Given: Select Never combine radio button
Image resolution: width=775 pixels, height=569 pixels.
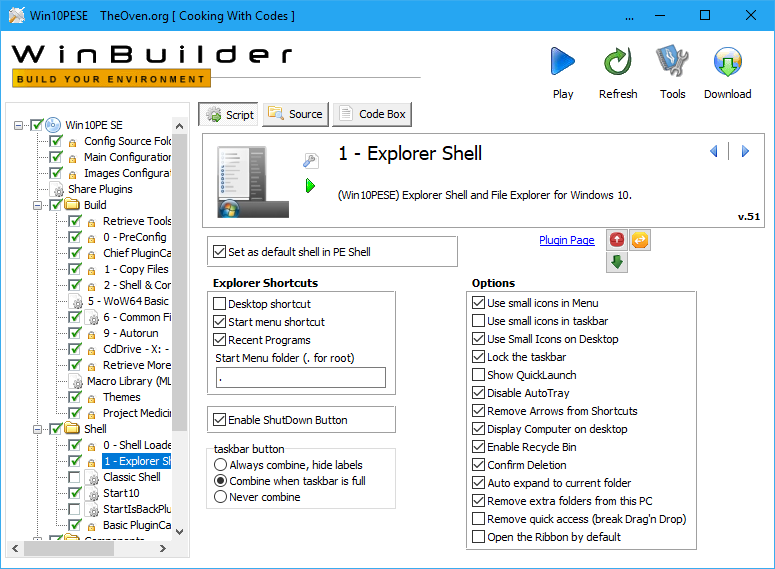Looking at the screenshot, I should [x=220, y=497].
